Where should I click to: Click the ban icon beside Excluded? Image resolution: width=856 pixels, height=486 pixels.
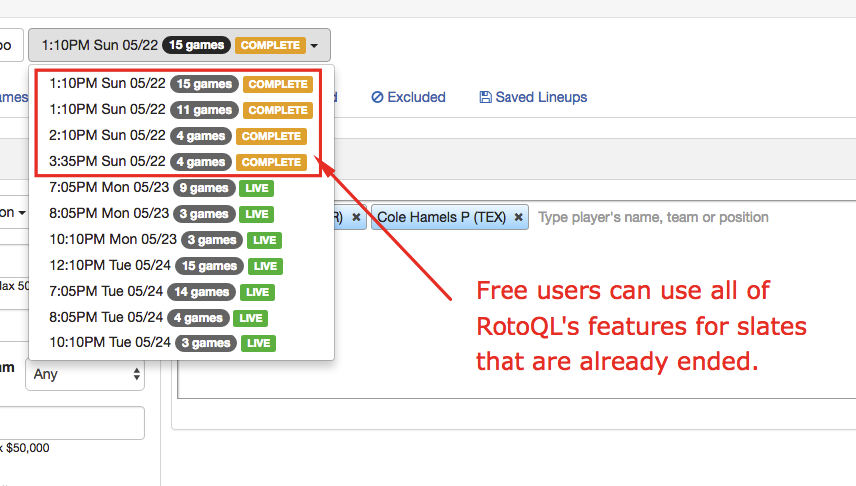377,98
